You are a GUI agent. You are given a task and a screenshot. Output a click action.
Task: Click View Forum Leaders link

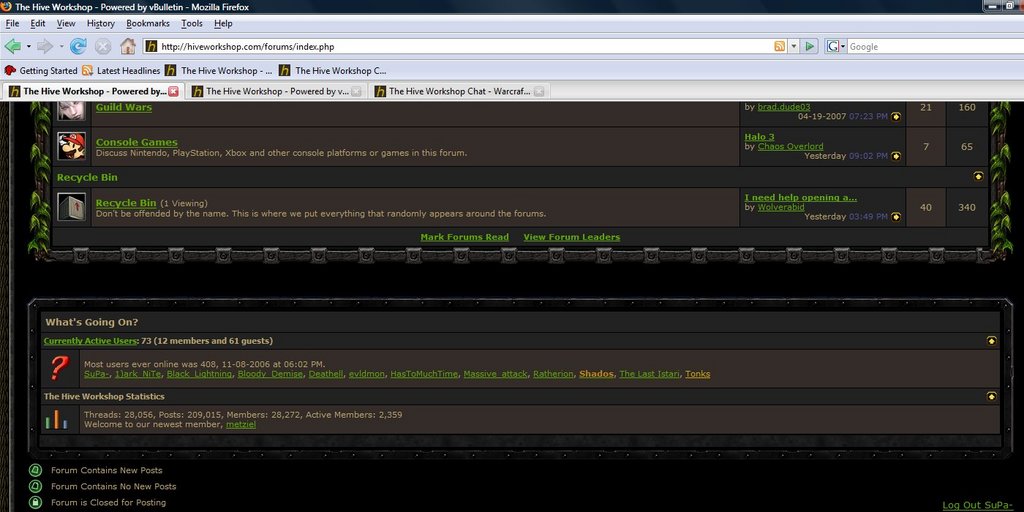pos(572,237)
